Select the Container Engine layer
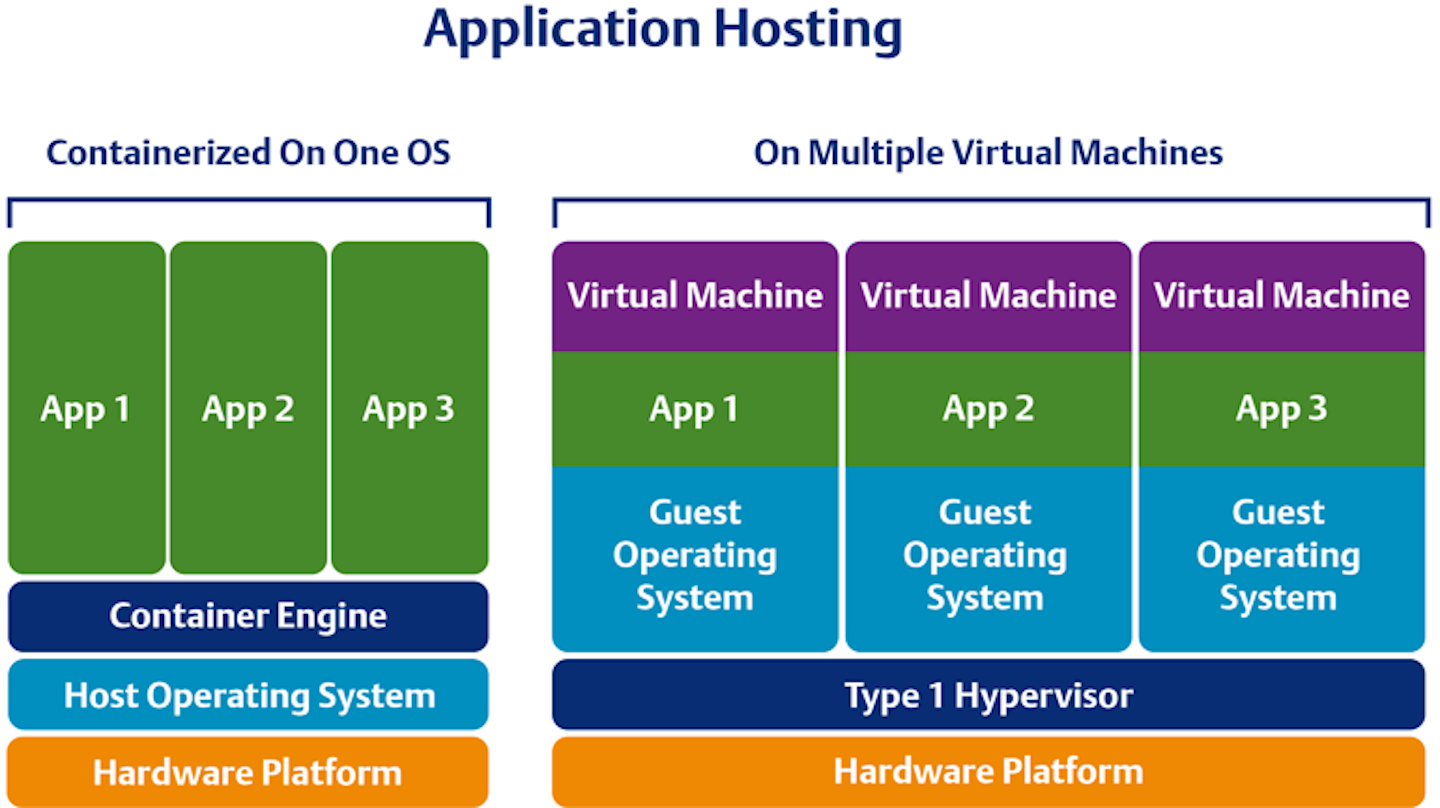 click(x=248, y=616)
